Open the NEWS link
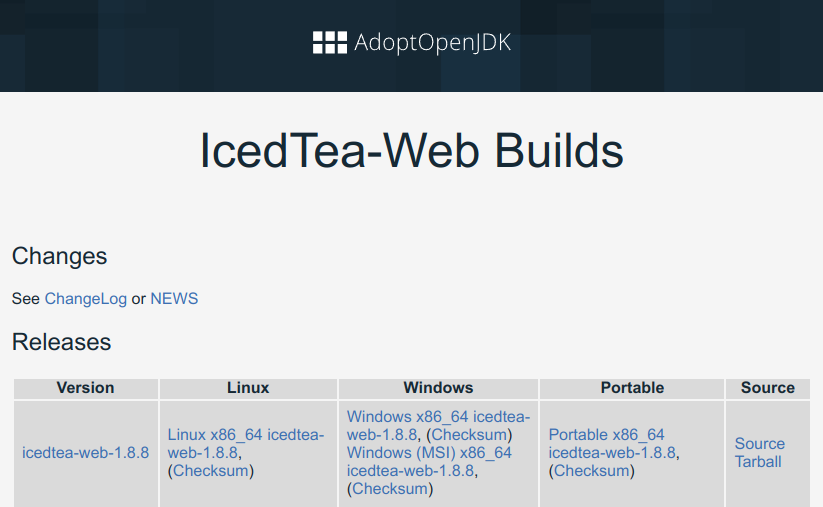 [174, 299]
